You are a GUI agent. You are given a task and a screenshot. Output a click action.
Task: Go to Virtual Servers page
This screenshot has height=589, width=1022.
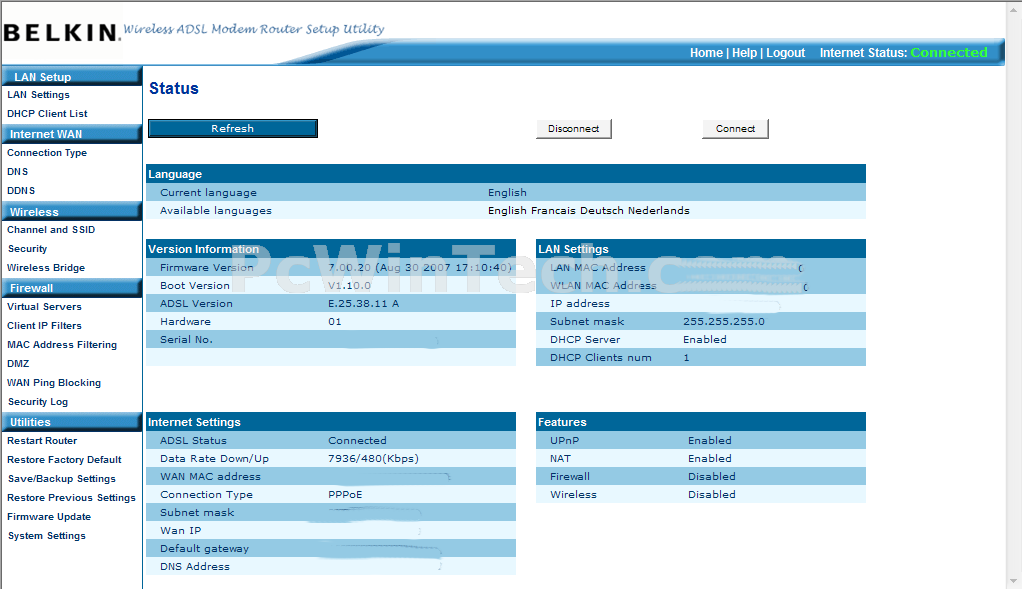click(44, 306)
